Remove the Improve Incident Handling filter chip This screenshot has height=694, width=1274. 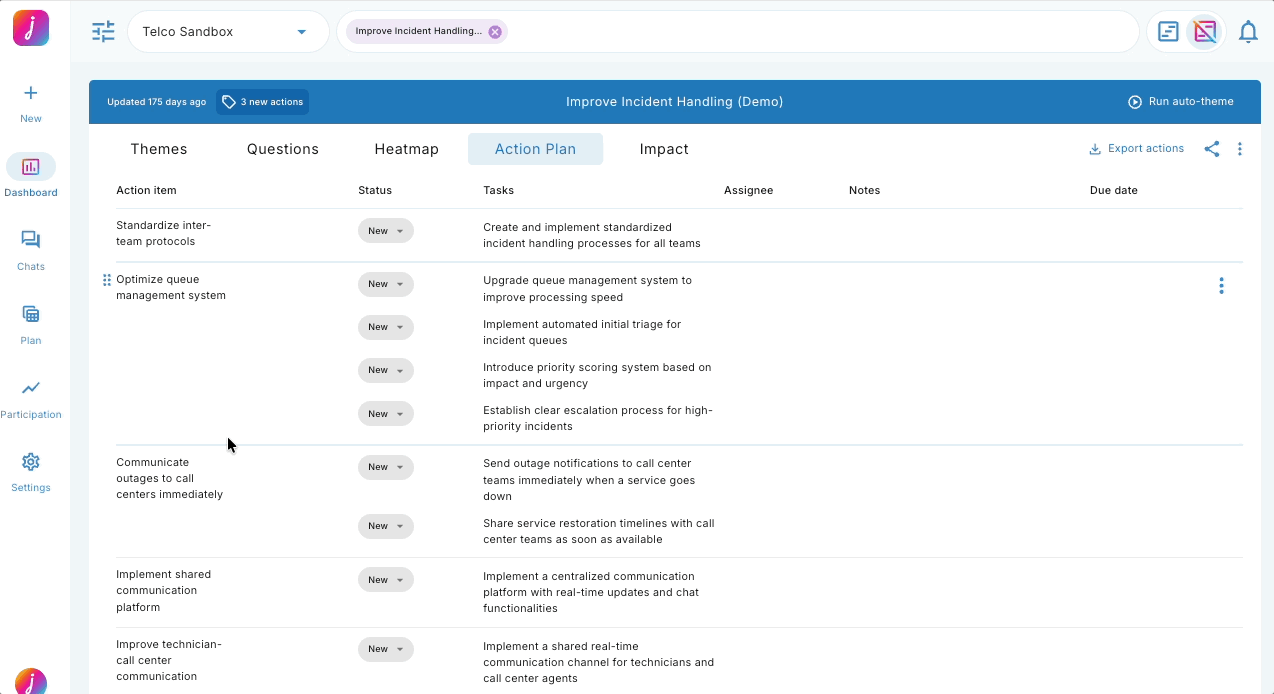[495, 32]
